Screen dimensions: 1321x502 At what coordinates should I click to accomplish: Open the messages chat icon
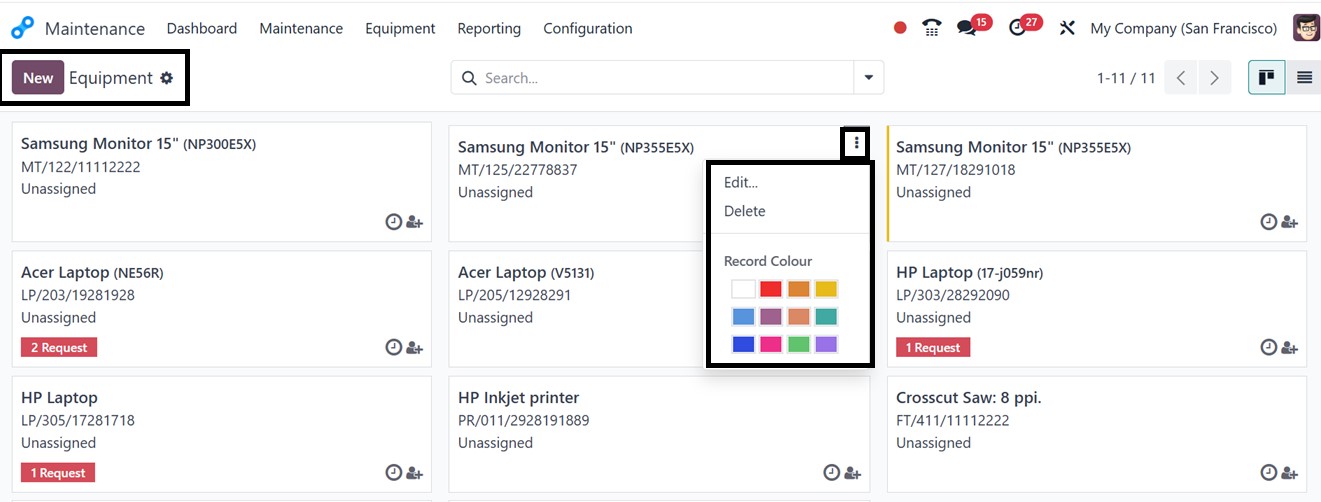[967, 28]
